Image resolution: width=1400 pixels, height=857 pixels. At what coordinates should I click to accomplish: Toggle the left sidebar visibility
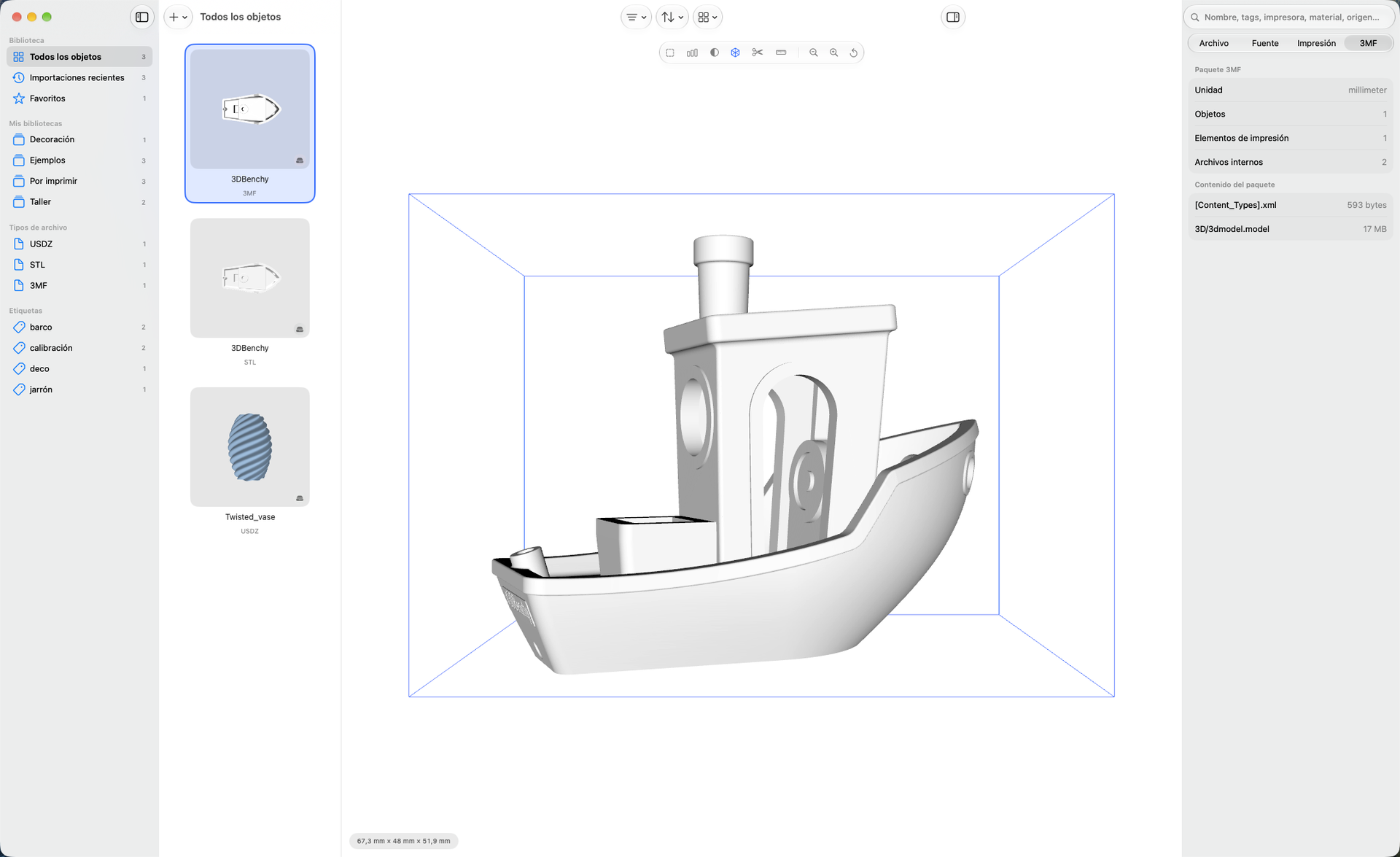142,17
